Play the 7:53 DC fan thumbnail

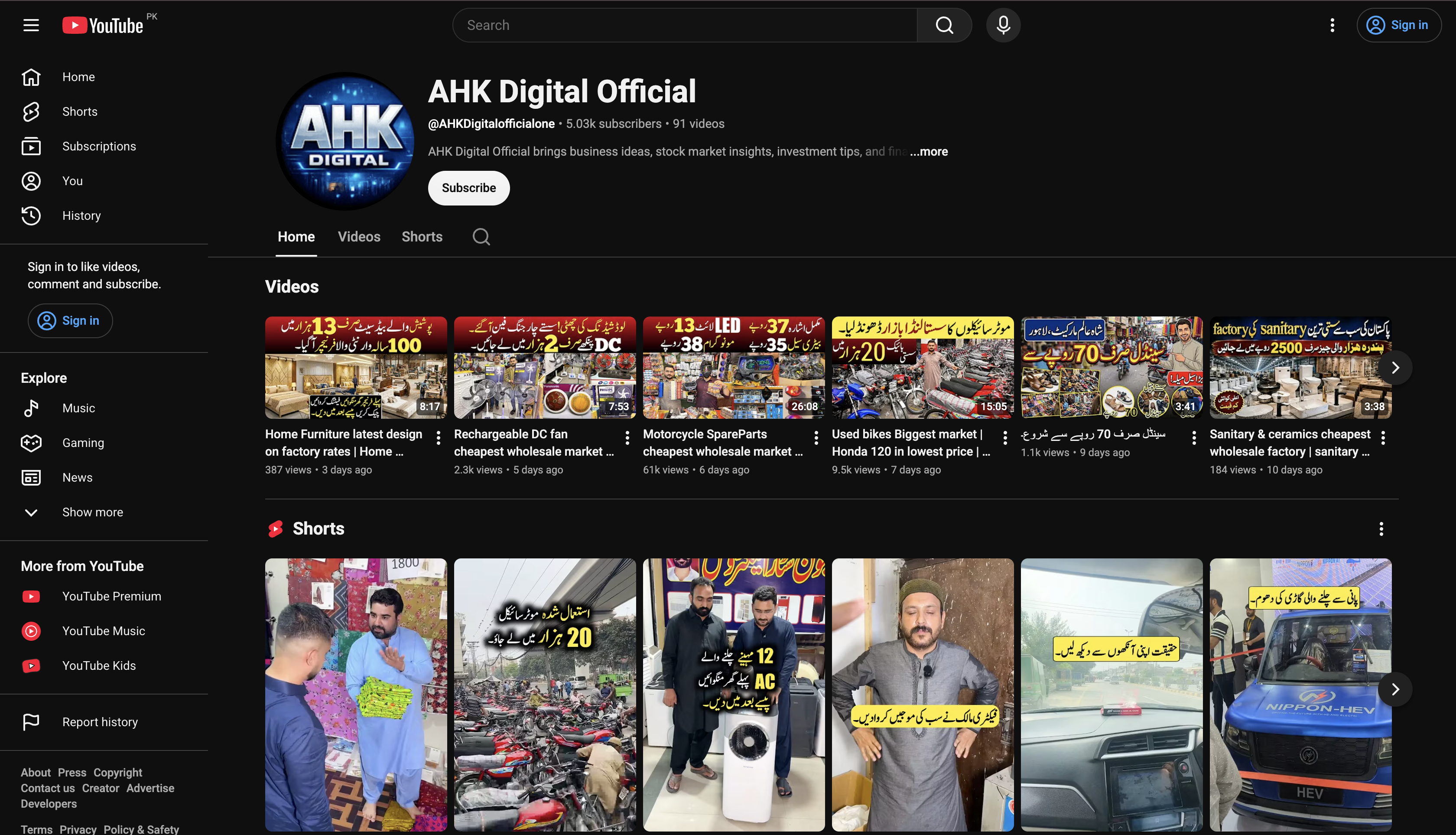(x=545, y=368)
